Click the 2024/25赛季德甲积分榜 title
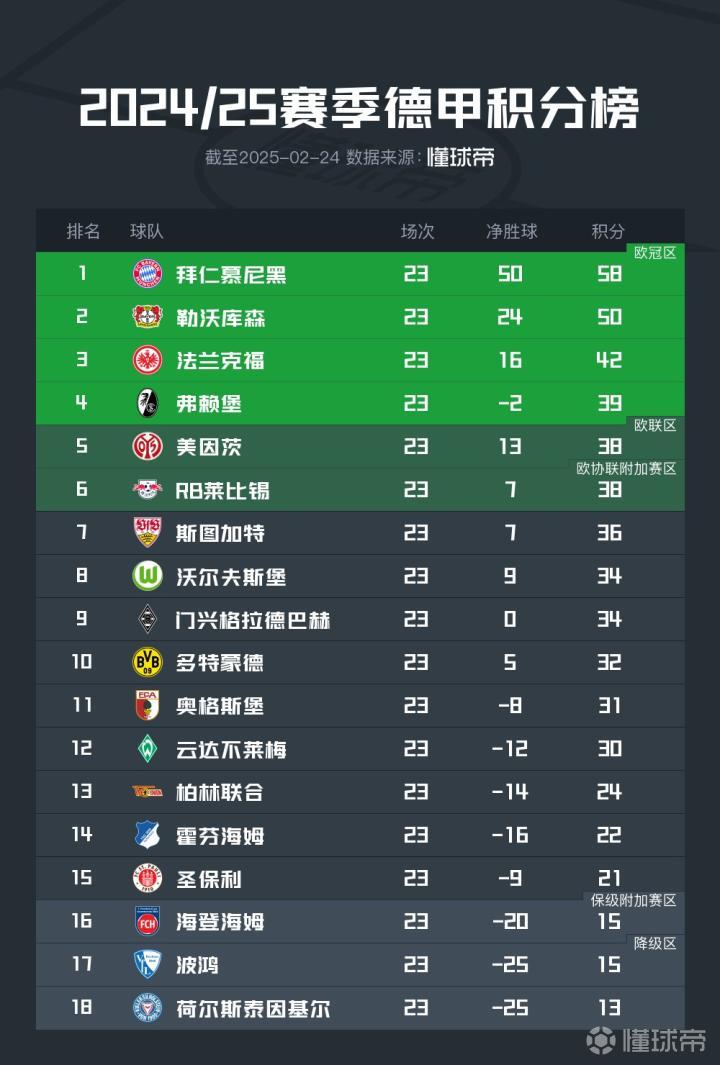Viewport: 720px width, 1065px height. (359, 109)
